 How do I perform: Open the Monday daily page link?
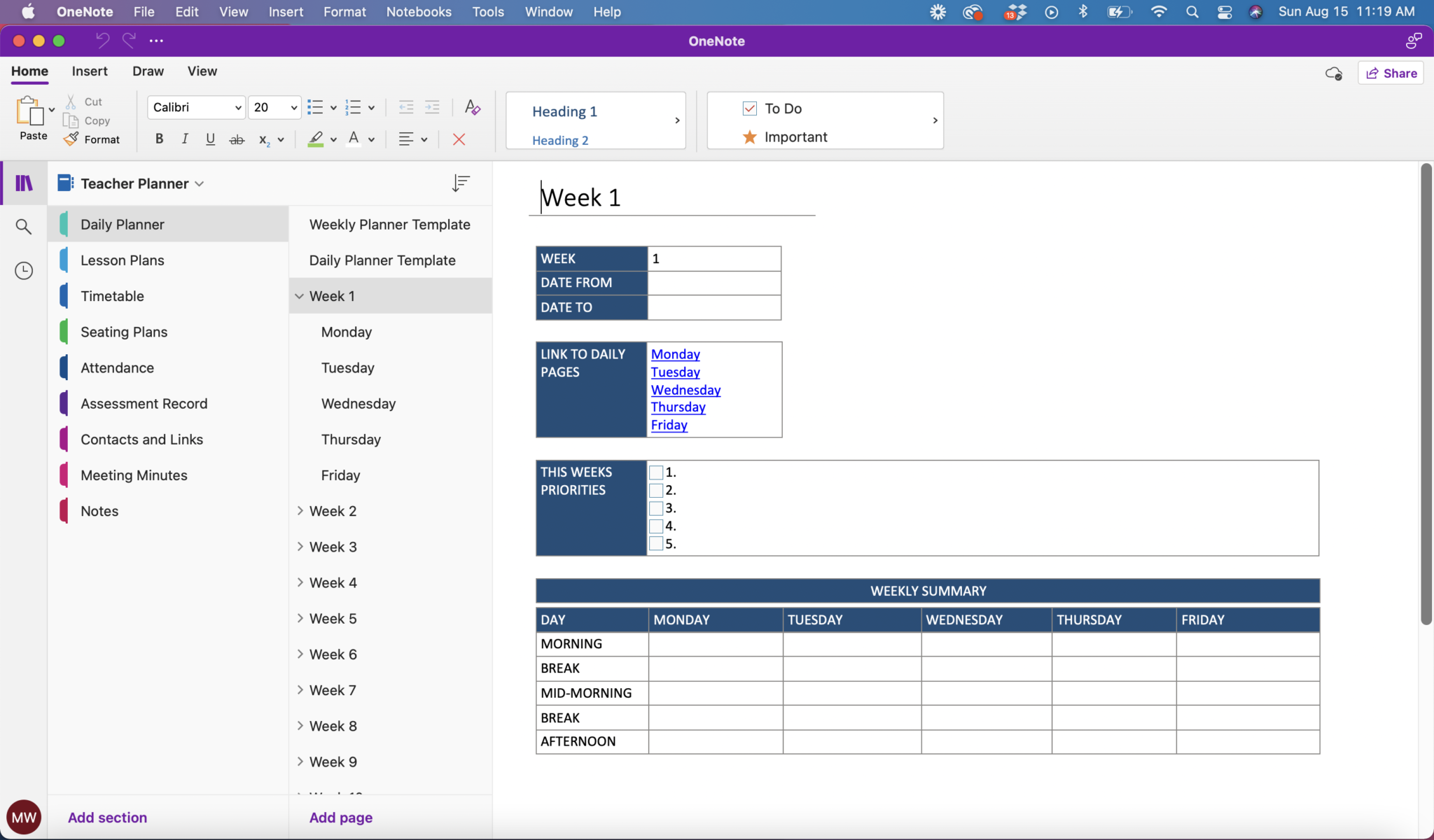coord(674,354)
